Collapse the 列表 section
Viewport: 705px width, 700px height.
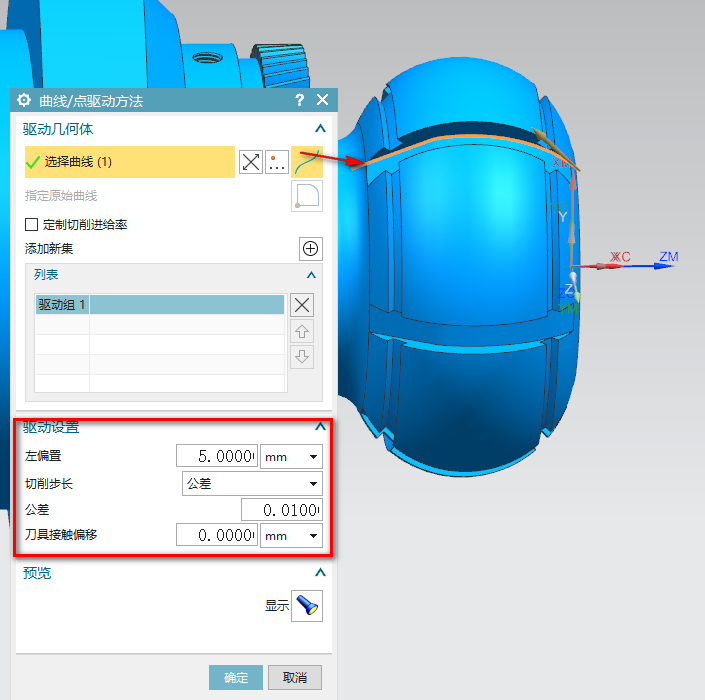tap(311, 275)
